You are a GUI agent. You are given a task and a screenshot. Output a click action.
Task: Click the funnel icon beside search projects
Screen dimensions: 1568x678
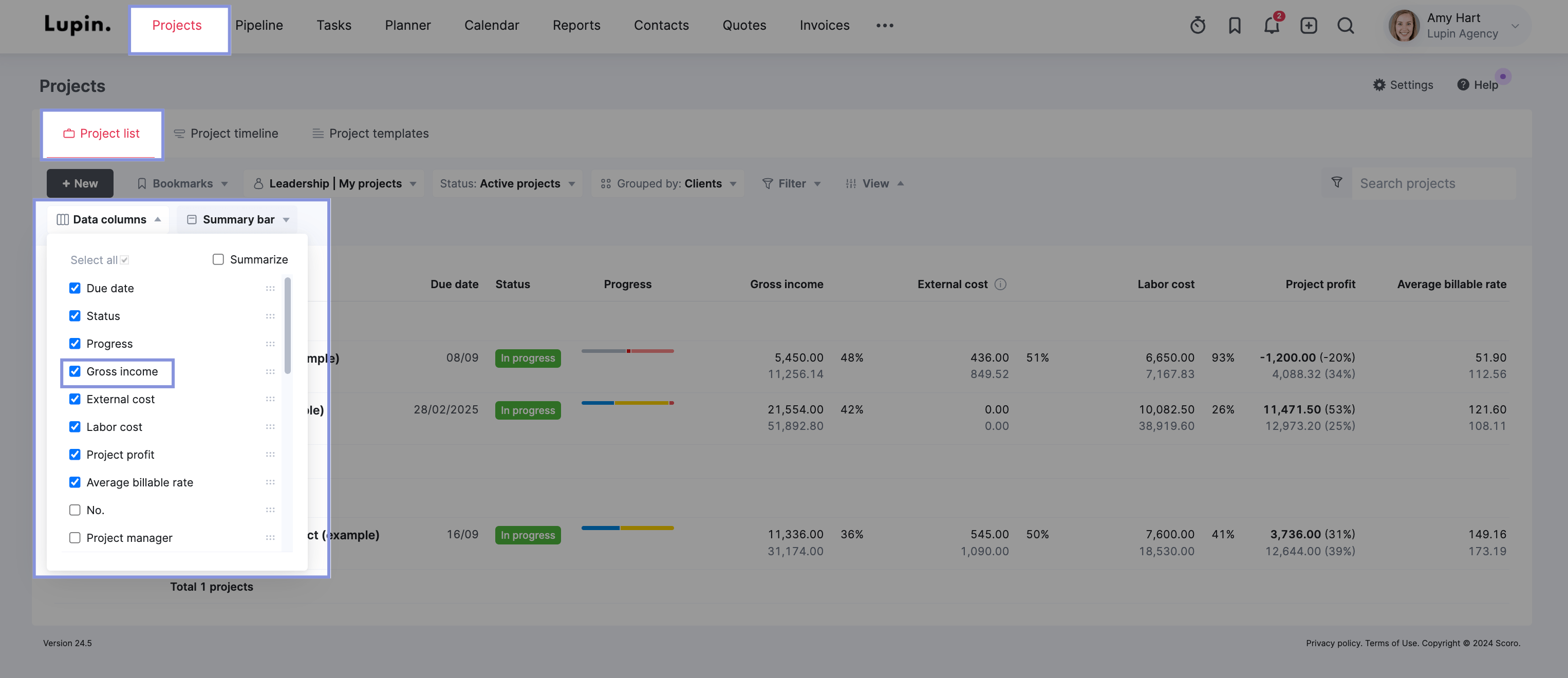pyautogui.click(x=1336, y=182)
